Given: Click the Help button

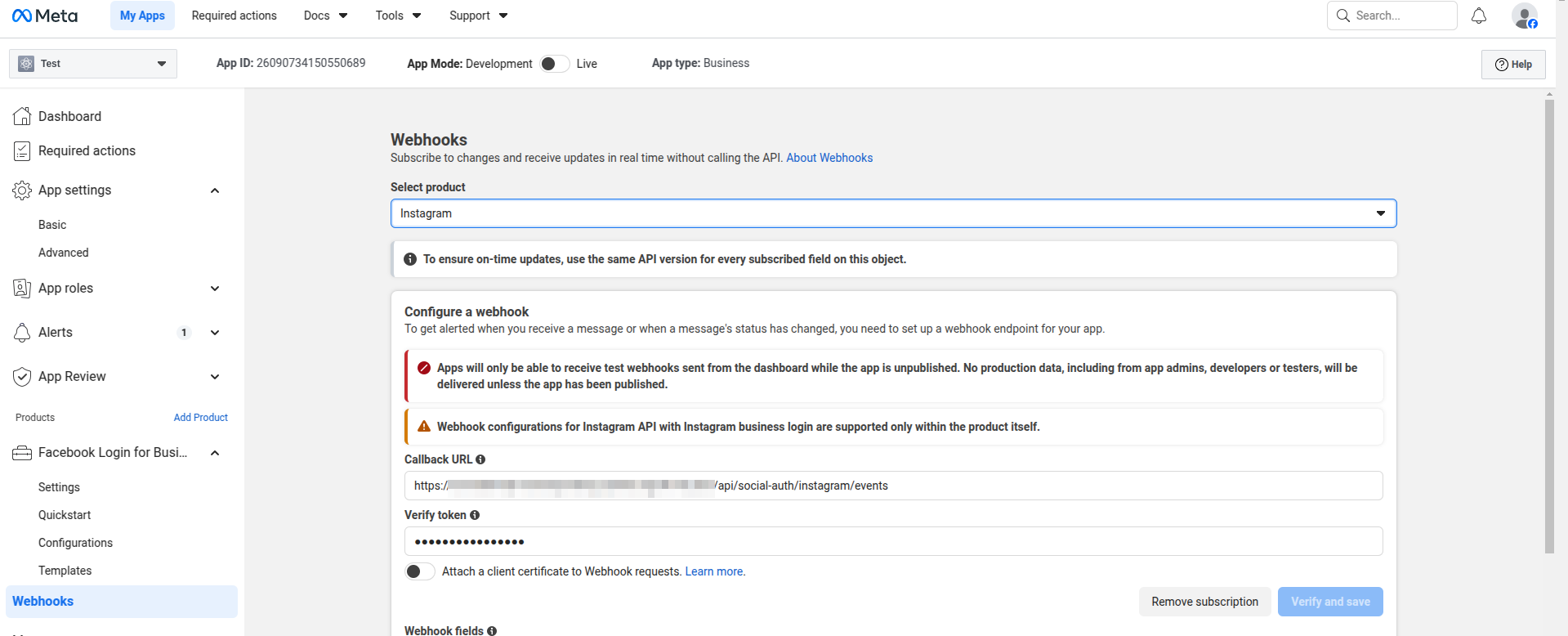Looking at the screenshot, I should point(1513,65).
